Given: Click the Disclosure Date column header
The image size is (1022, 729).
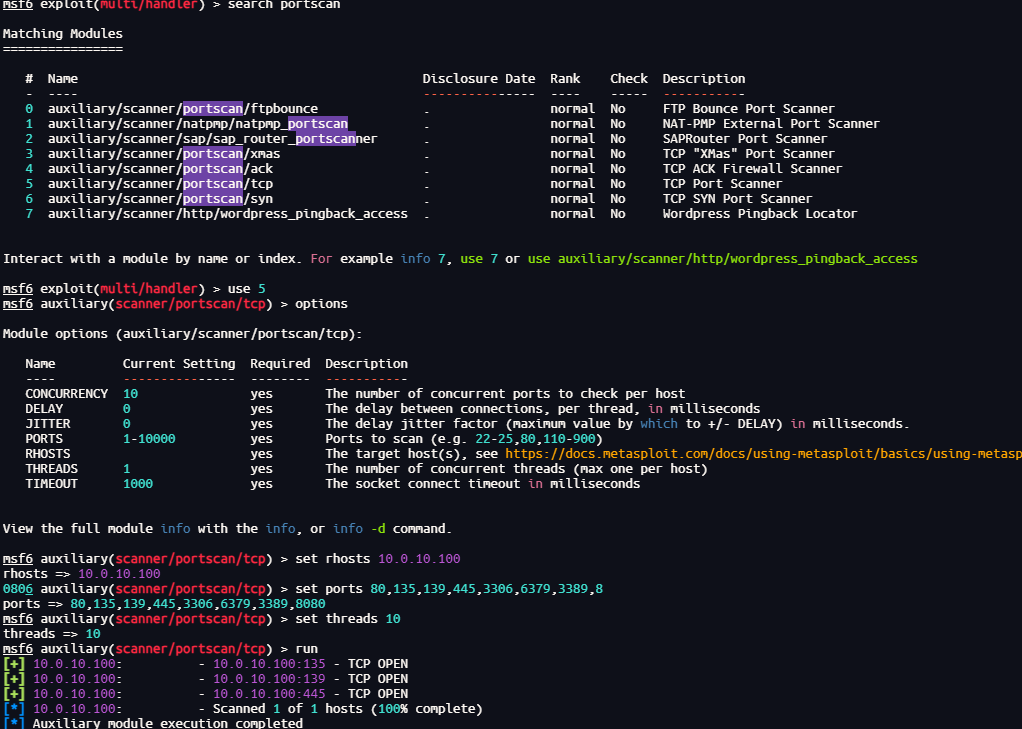Looking at the screenshot, I should (478, 79).
